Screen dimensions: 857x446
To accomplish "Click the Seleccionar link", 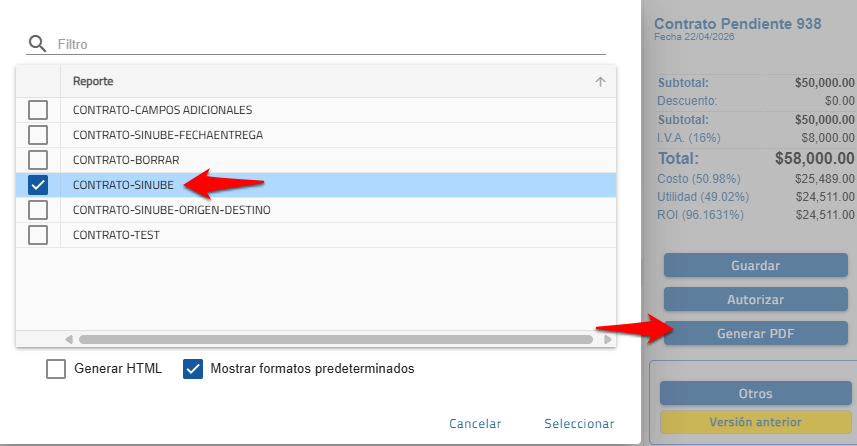I will (579, 424).
